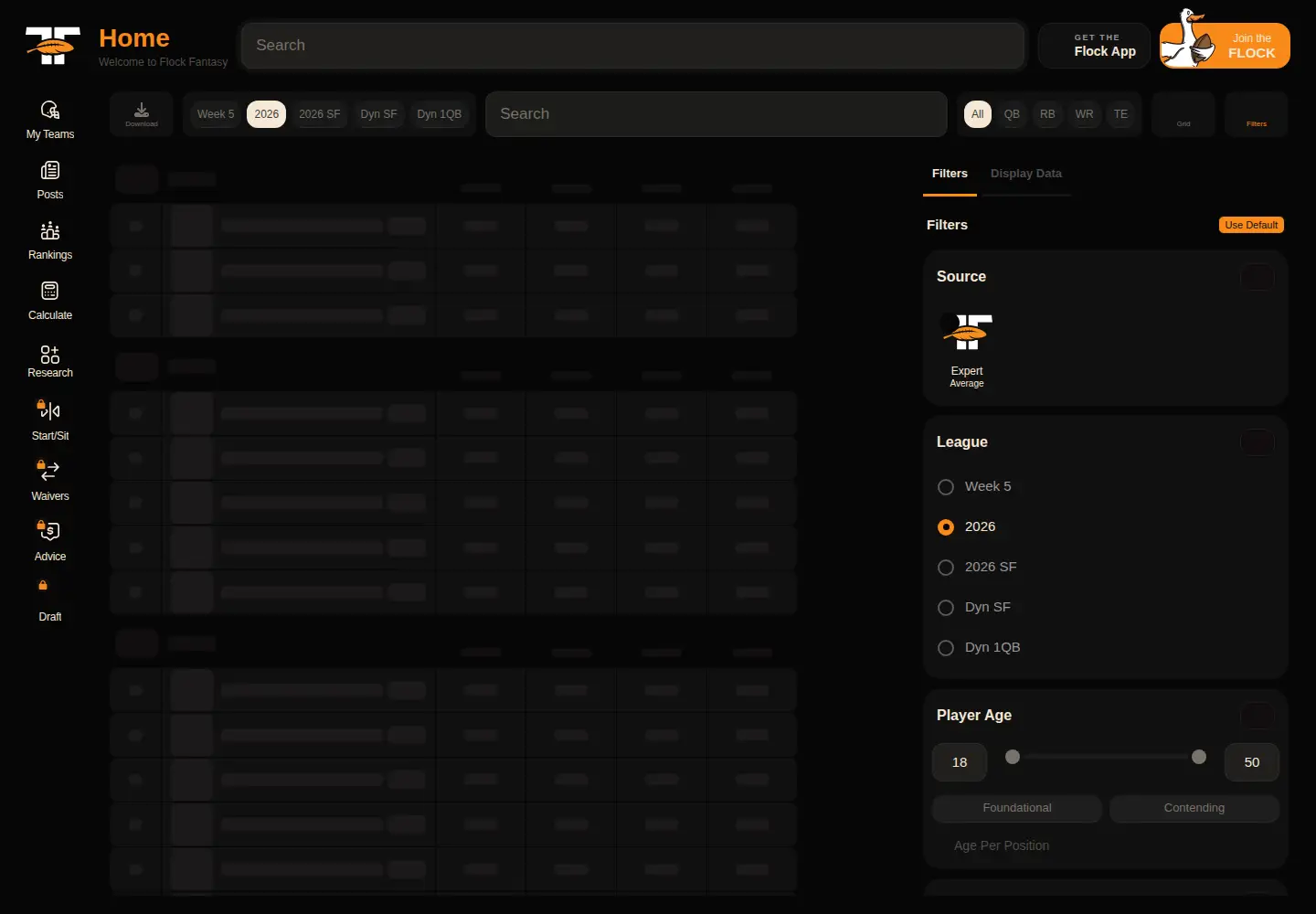Click the Download rankings icon

pyautogui.click(x=142, y=114)
